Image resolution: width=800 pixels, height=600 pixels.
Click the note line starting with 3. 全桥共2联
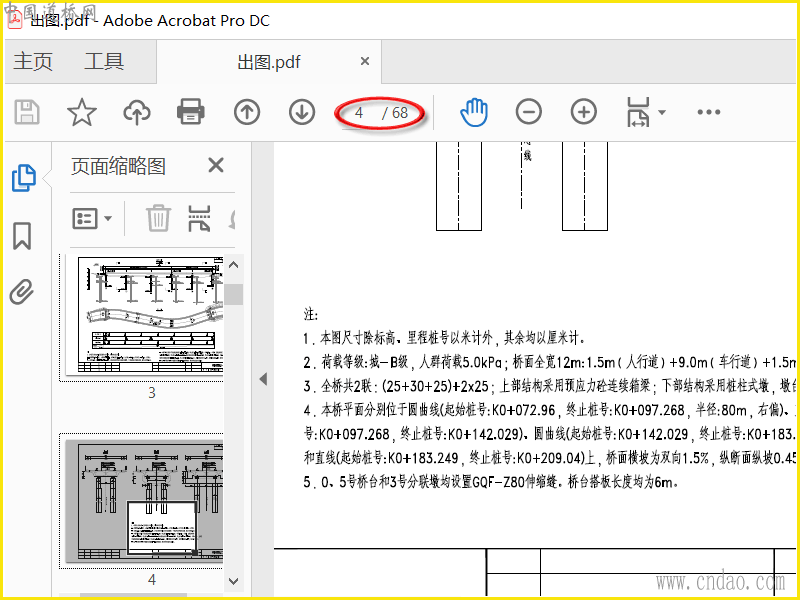549,386
